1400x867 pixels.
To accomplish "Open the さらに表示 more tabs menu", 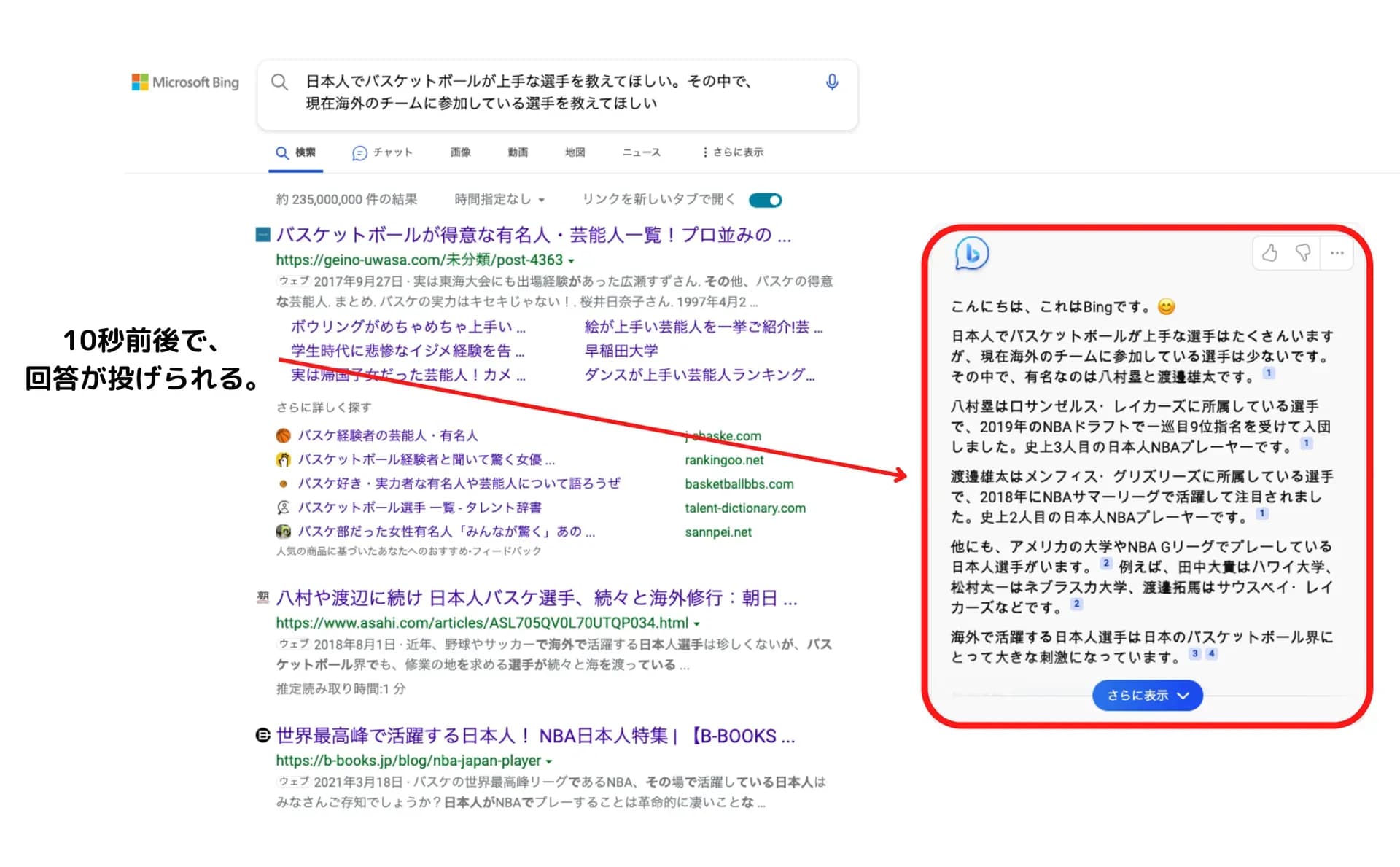I will pyautogui.click(x=732, y=152).
